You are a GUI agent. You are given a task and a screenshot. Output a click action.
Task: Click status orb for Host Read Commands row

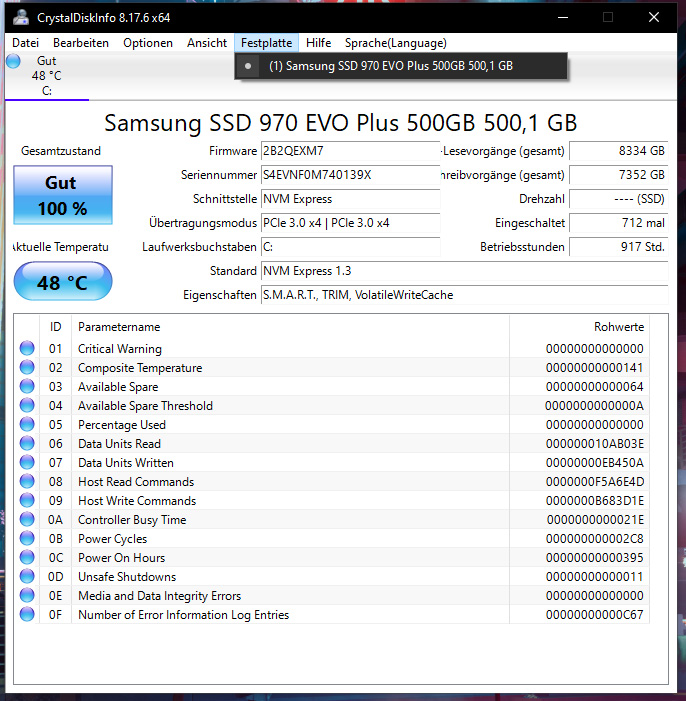coord(27,481)
